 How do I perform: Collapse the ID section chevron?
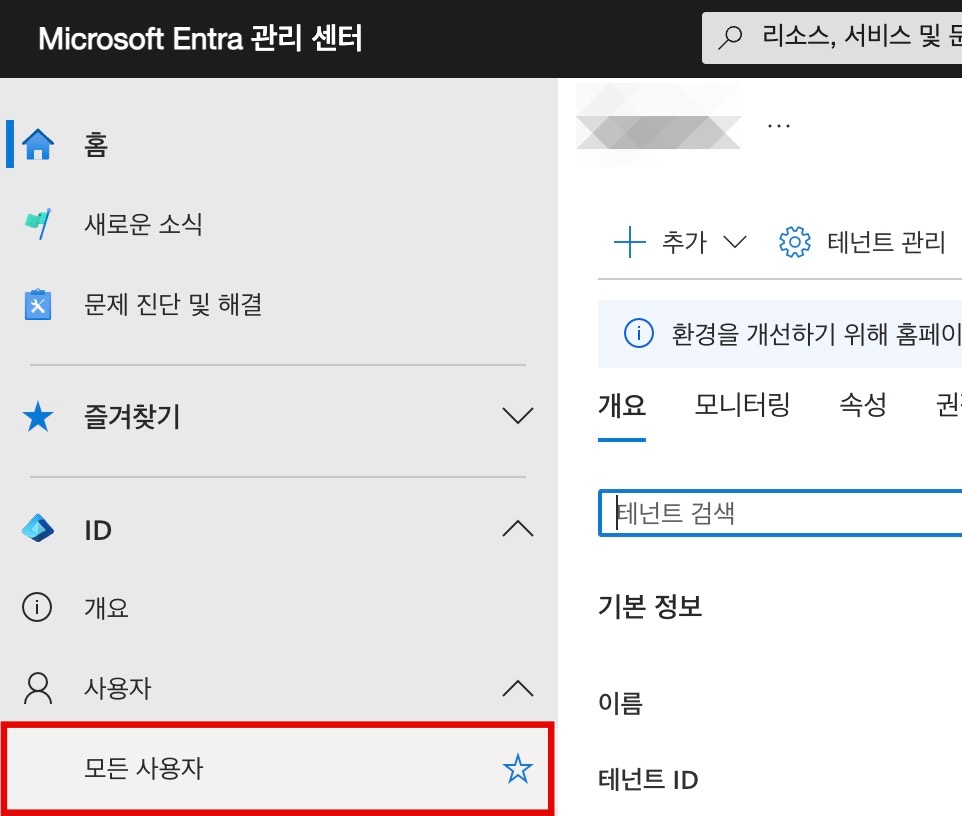point(518,528)
